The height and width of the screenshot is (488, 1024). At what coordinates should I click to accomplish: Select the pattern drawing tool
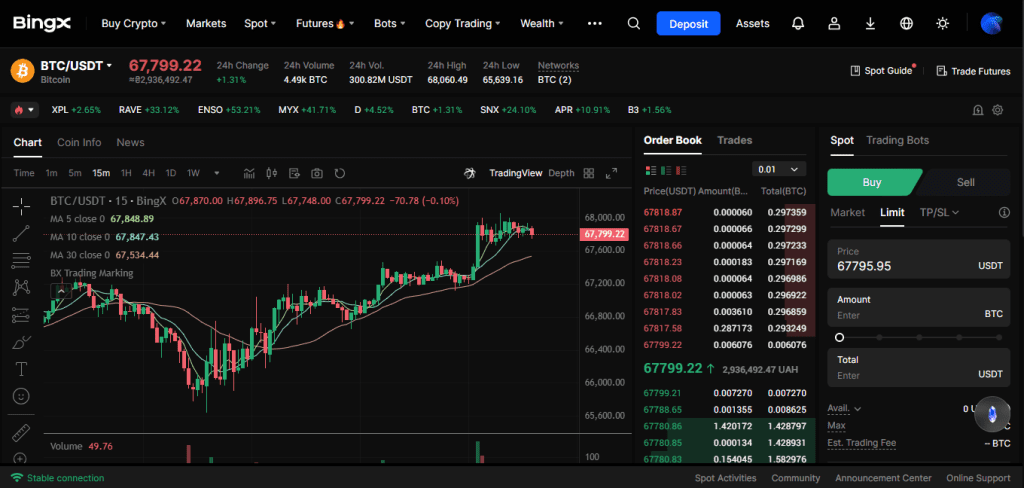[21, 287]
